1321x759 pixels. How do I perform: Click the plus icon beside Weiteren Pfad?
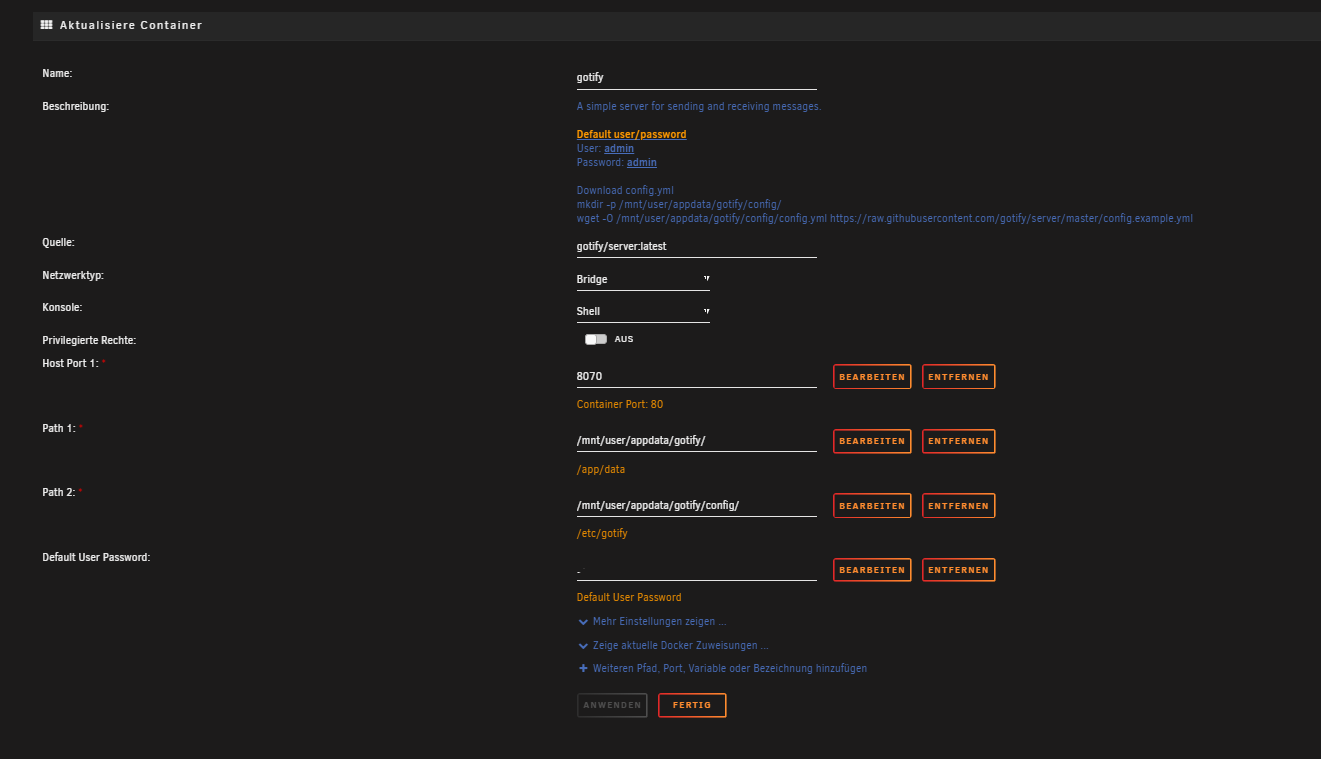point(583,668)
